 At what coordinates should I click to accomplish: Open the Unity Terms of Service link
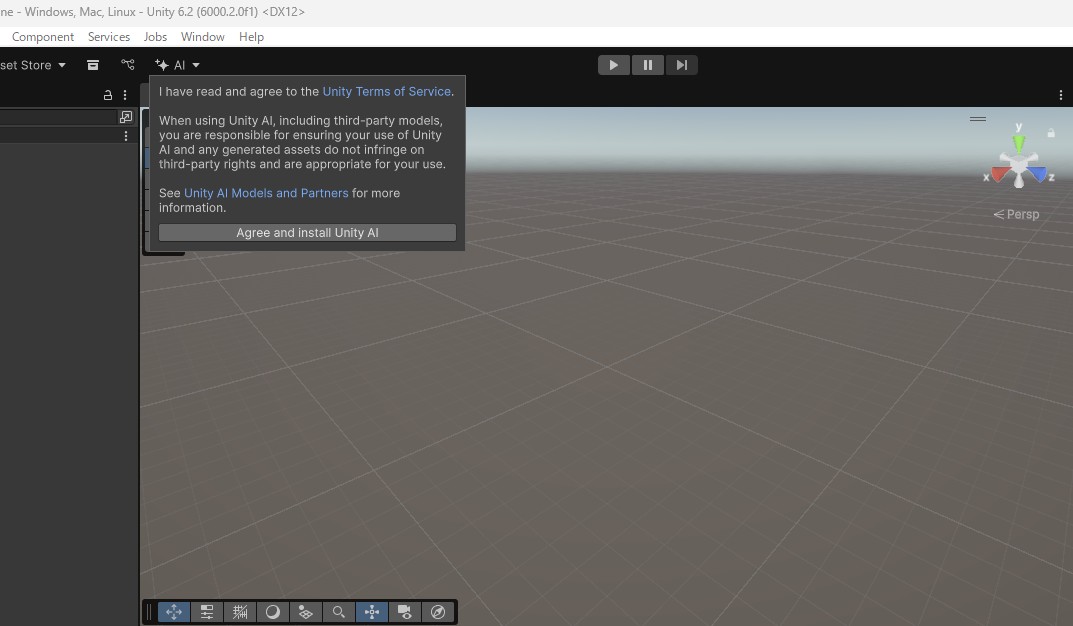click(387, 92)
